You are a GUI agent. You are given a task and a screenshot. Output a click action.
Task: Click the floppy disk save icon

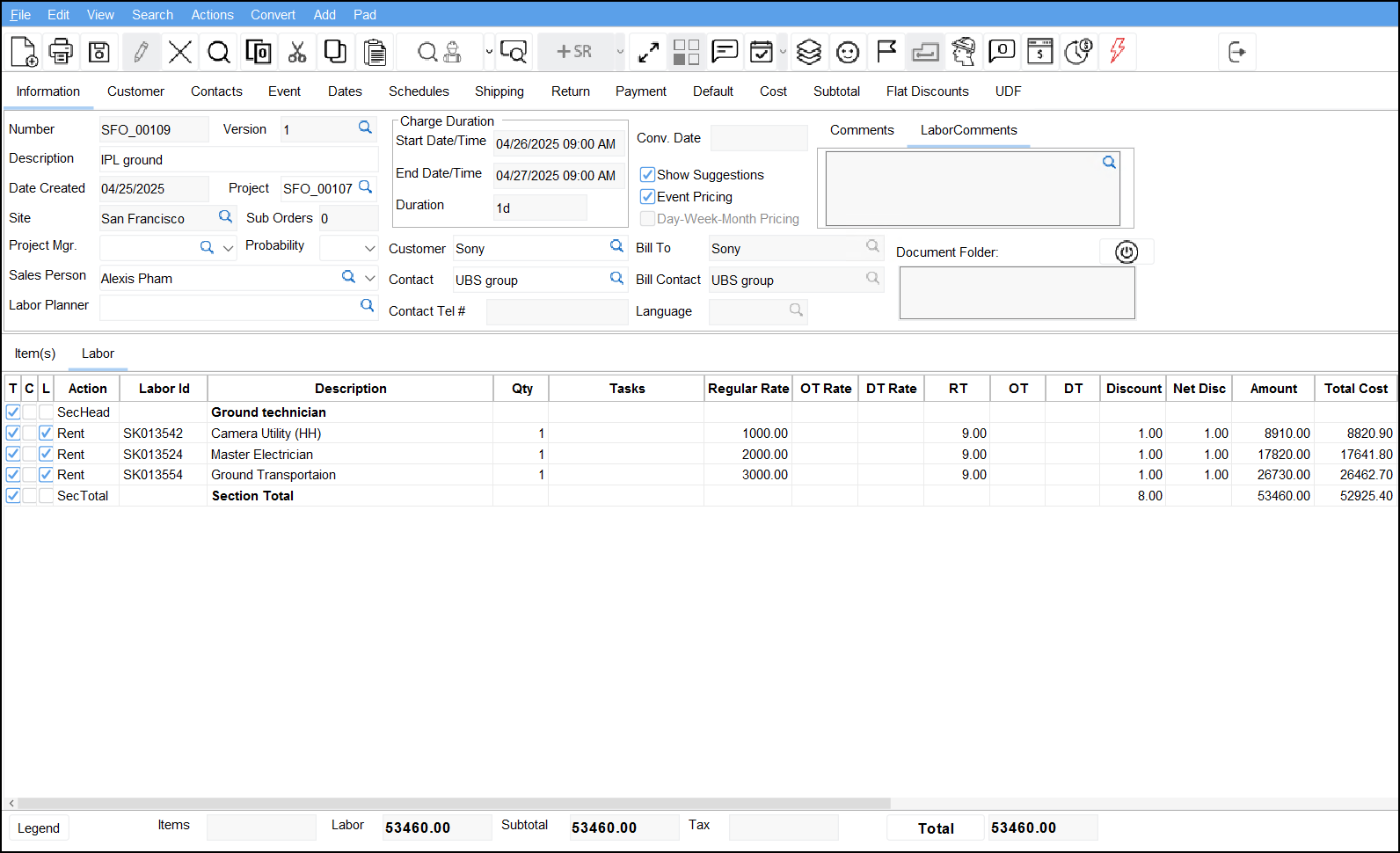[99, 52]
